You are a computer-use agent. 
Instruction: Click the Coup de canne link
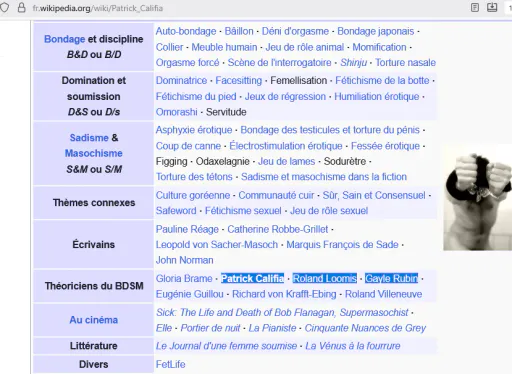pos(188,146)
